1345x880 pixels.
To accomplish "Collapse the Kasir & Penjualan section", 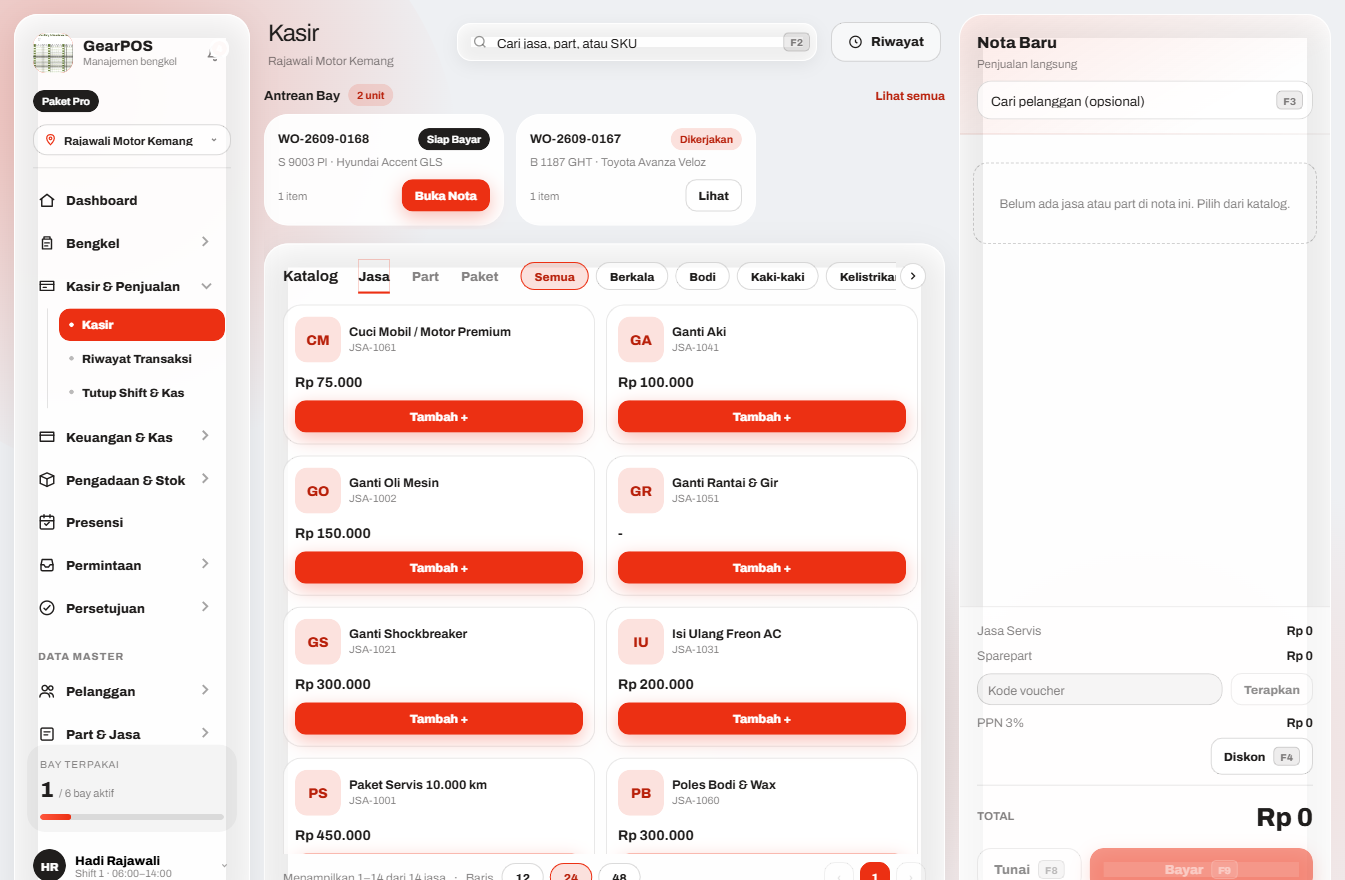I will 206,286.
